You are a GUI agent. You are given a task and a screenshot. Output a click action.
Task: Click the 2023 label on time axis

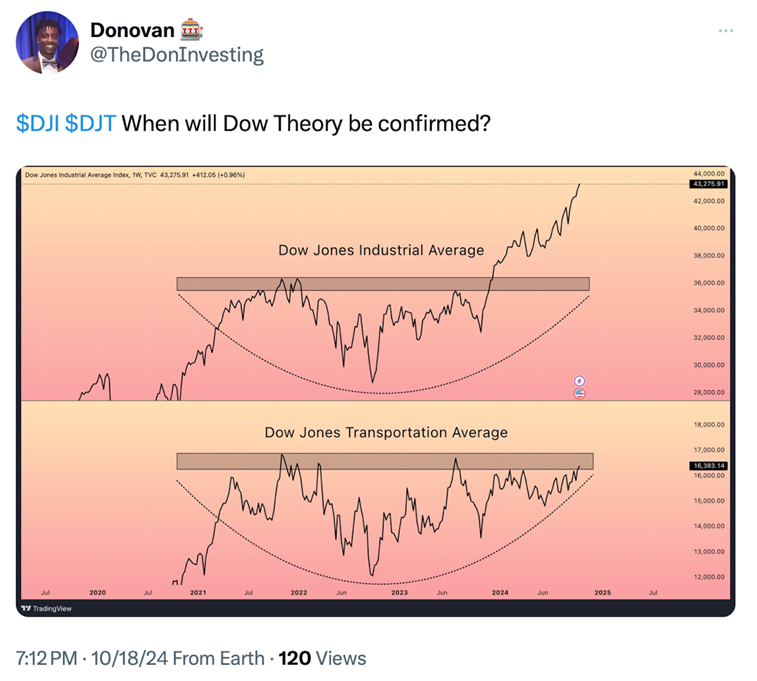399,593
